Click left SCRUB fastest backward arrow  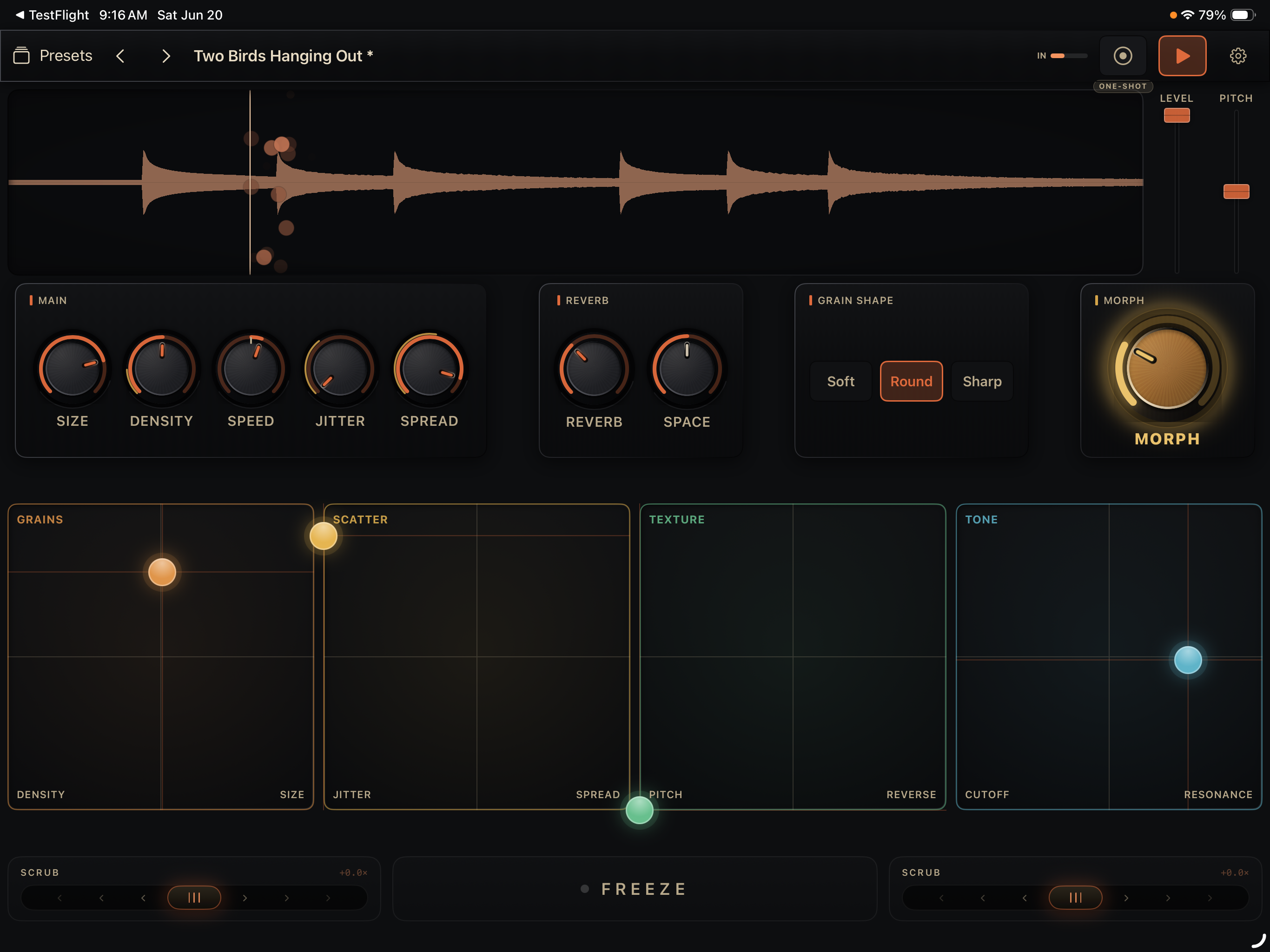[x=60, y=898]
